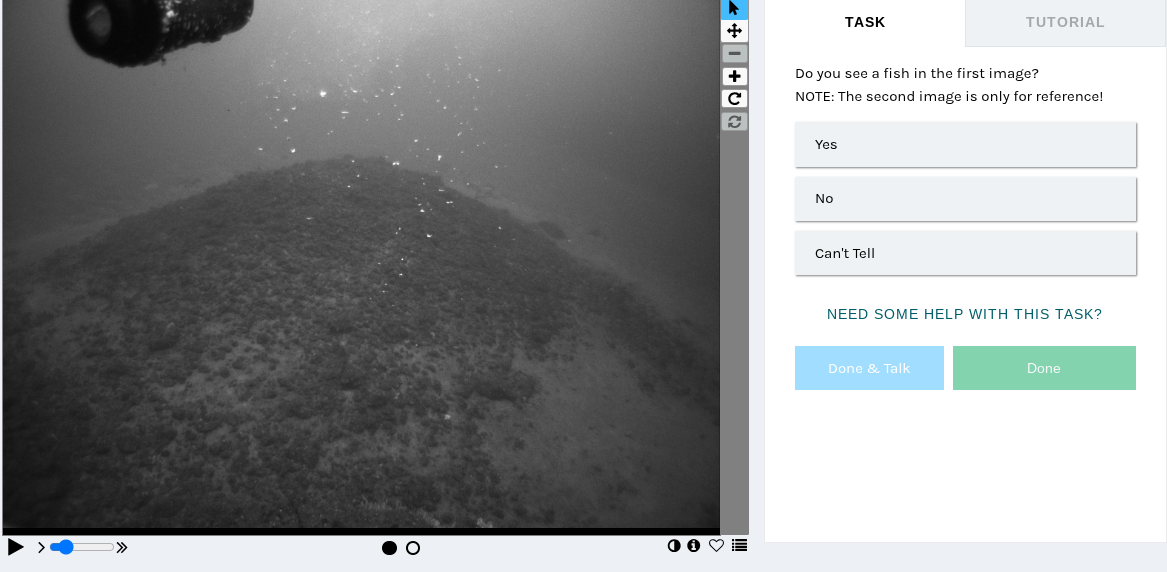Select the second image hollow dot
The image size is (1167, 572).
[x=413, y=548]
